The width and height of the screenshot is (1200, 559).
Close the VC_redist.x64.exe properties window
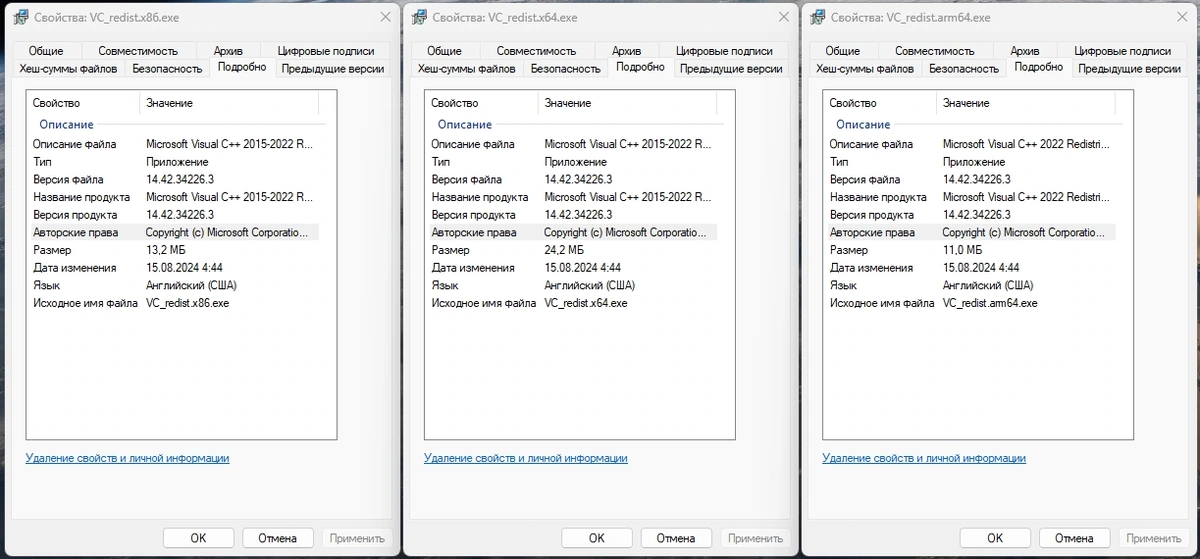784,17
